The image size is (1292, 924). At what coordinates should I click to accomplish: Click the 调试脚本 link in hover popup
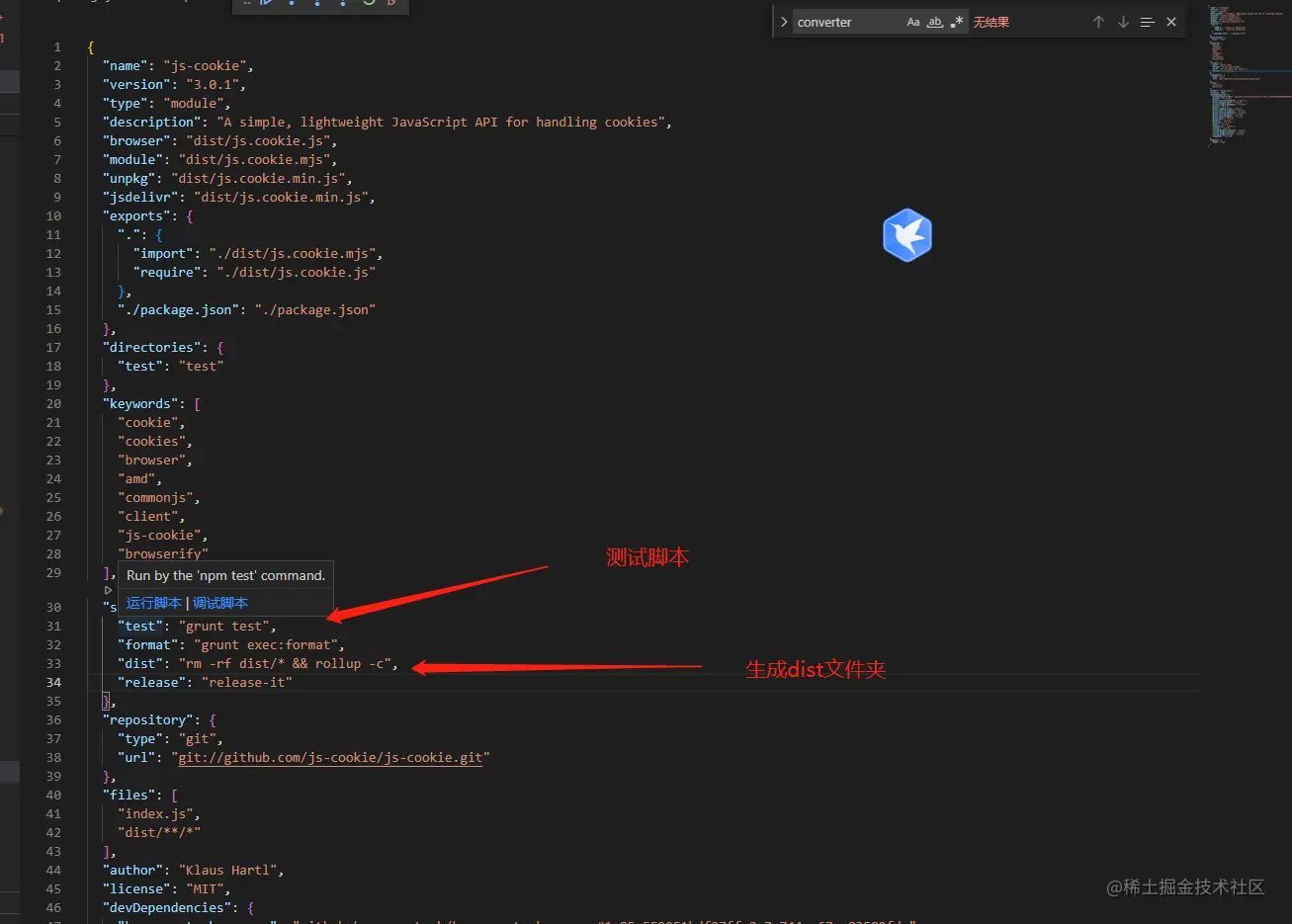point(220,603)
